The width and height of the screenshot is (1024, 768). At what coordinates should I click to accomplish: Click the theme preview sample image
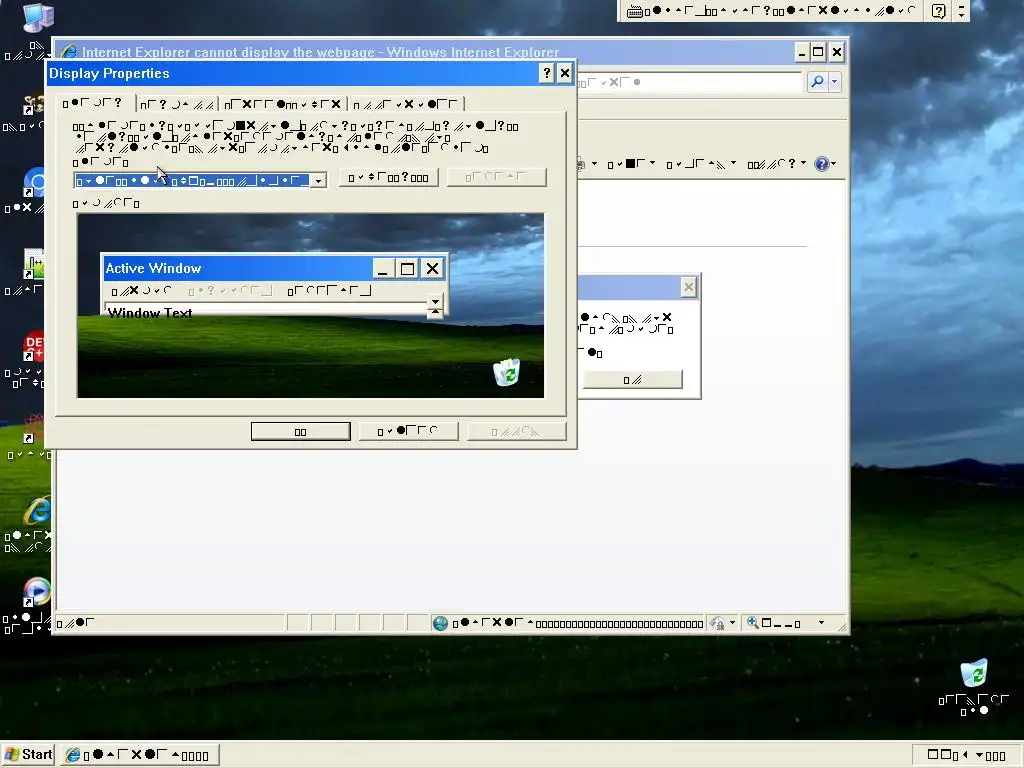click(x=310, y=306)
